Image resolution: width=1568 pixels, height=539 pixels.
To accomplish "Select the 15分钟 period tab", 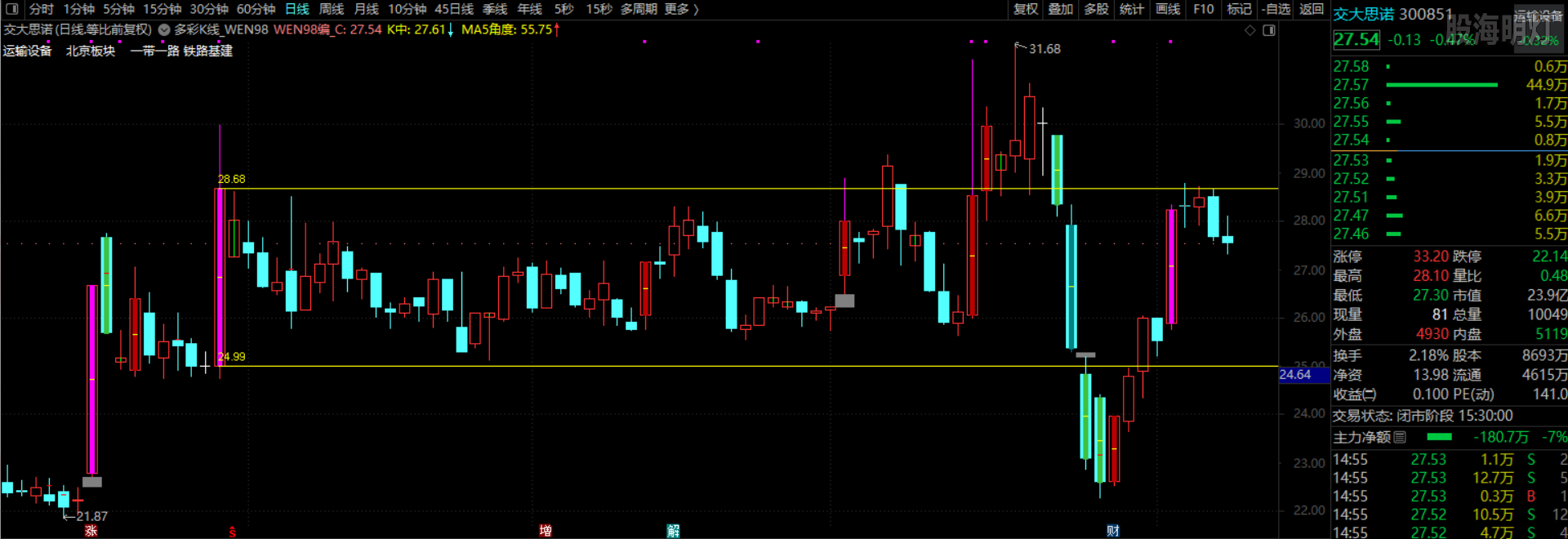I will (x=162, y=9).
